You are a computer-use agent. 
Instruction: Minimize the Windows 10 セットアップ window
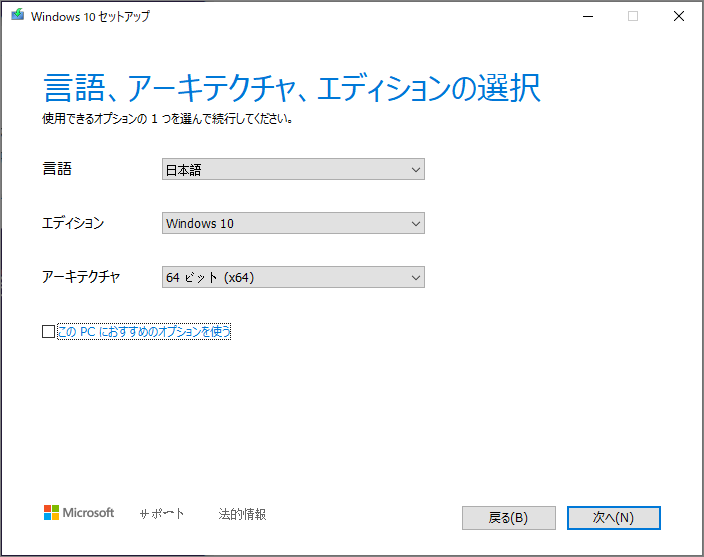(x=588, y=17)
